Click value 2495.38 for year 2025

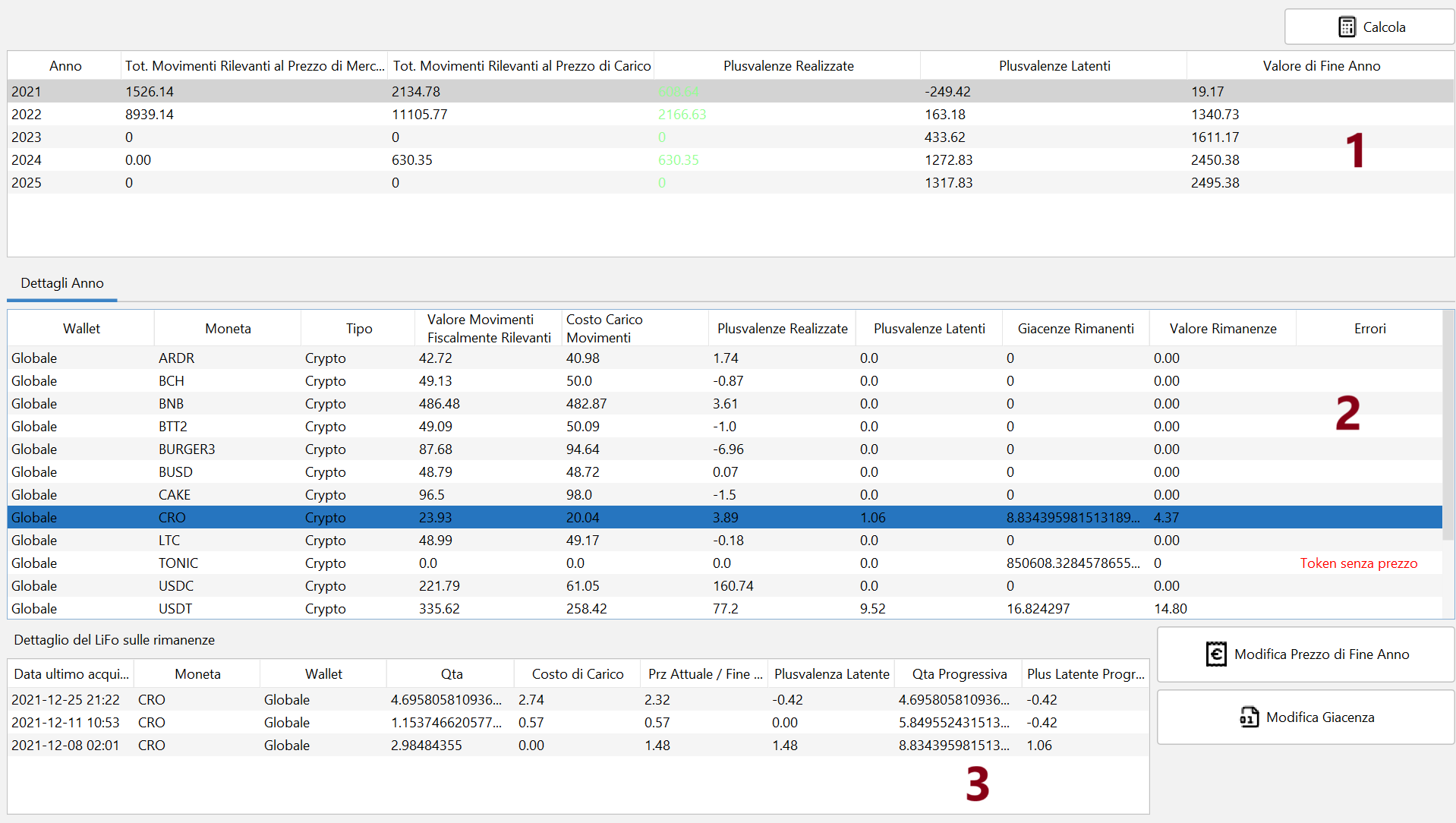(x=1215, y=183)
